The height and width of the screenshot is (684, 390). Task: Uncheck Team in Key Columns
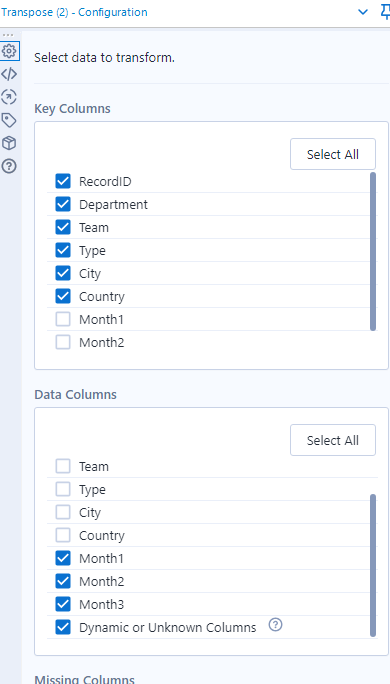(x=63, y=227)
